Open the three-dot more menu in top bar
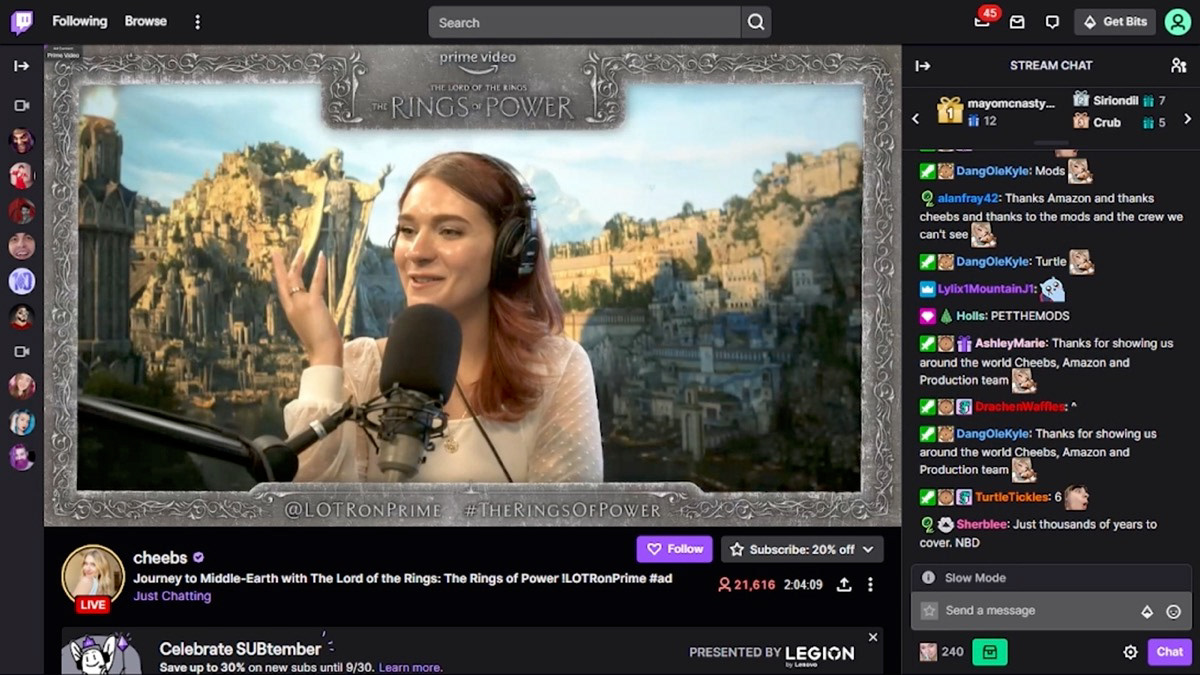 (x=197, y=22)
